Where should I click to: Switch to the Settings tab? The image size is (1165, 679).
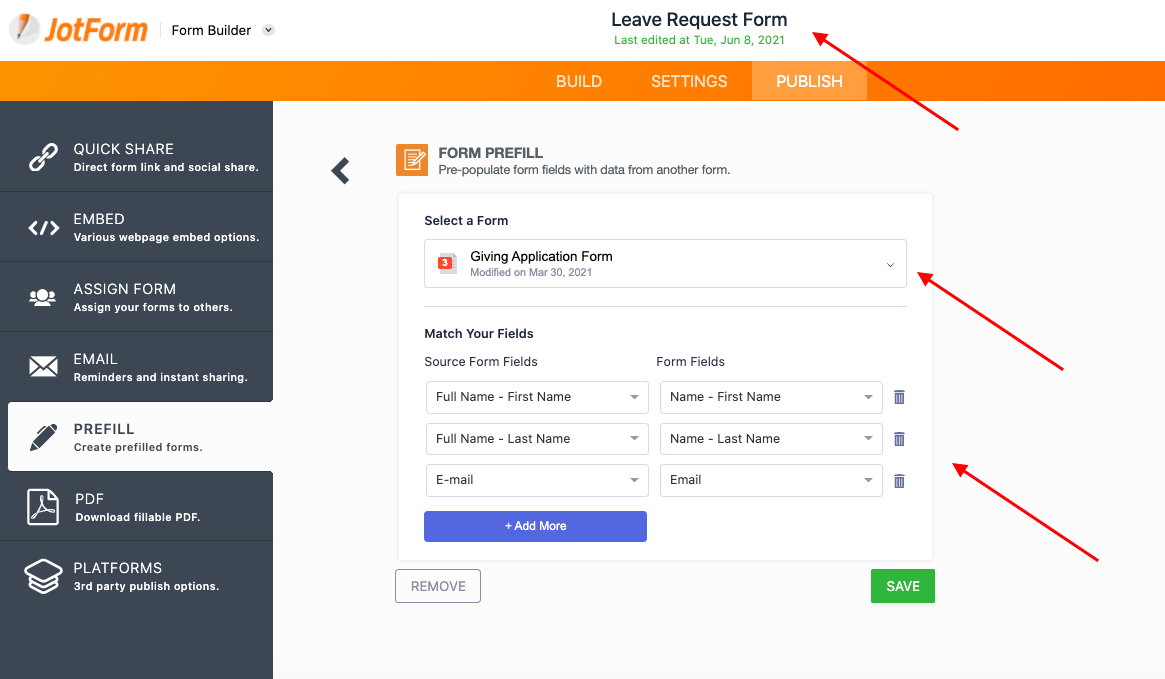[x=689, y=81]
